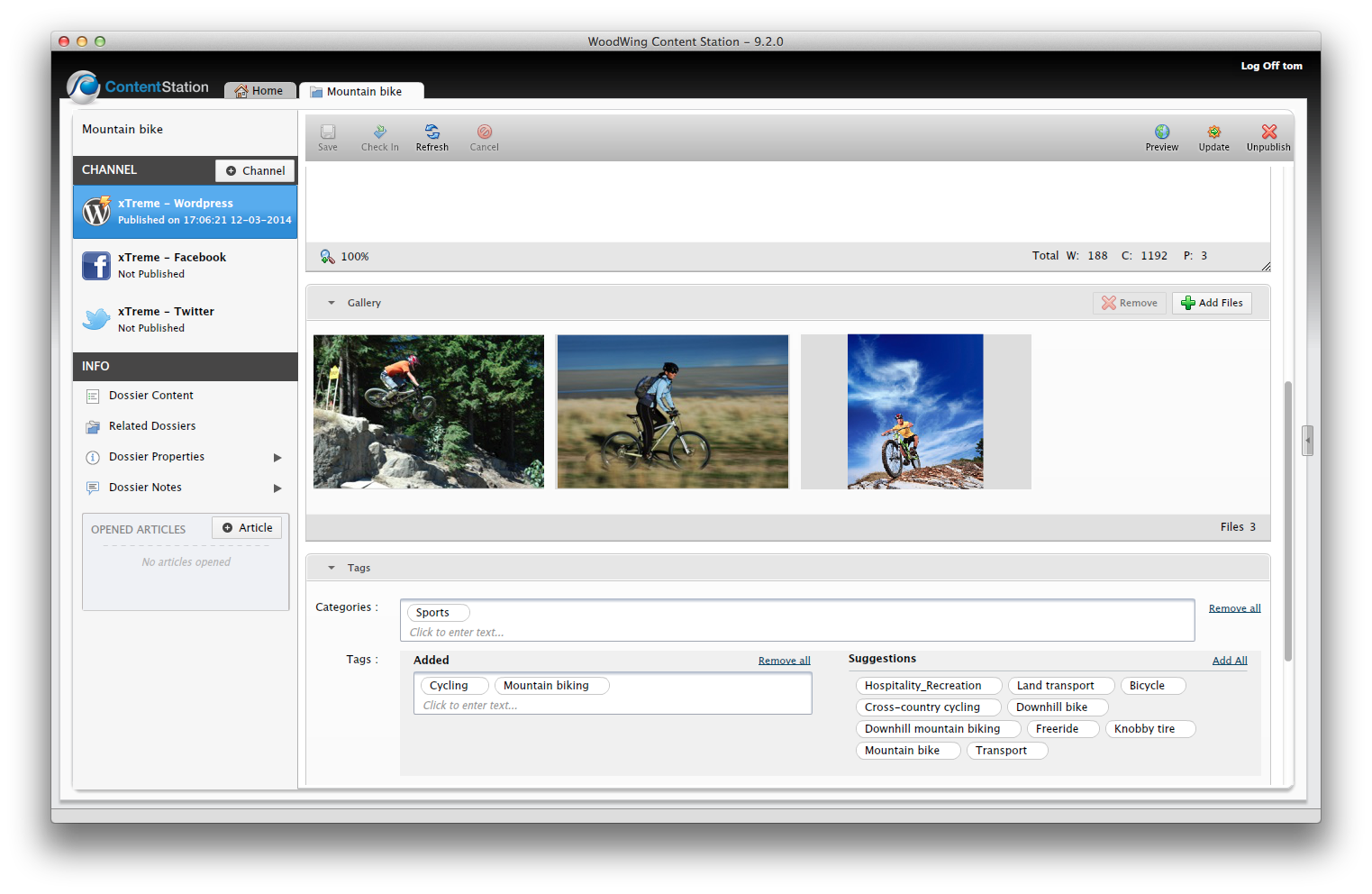This screenshot has height=894, width=1372.
Task: Click the Refresh toolbar icon
Action: [432, 132]
